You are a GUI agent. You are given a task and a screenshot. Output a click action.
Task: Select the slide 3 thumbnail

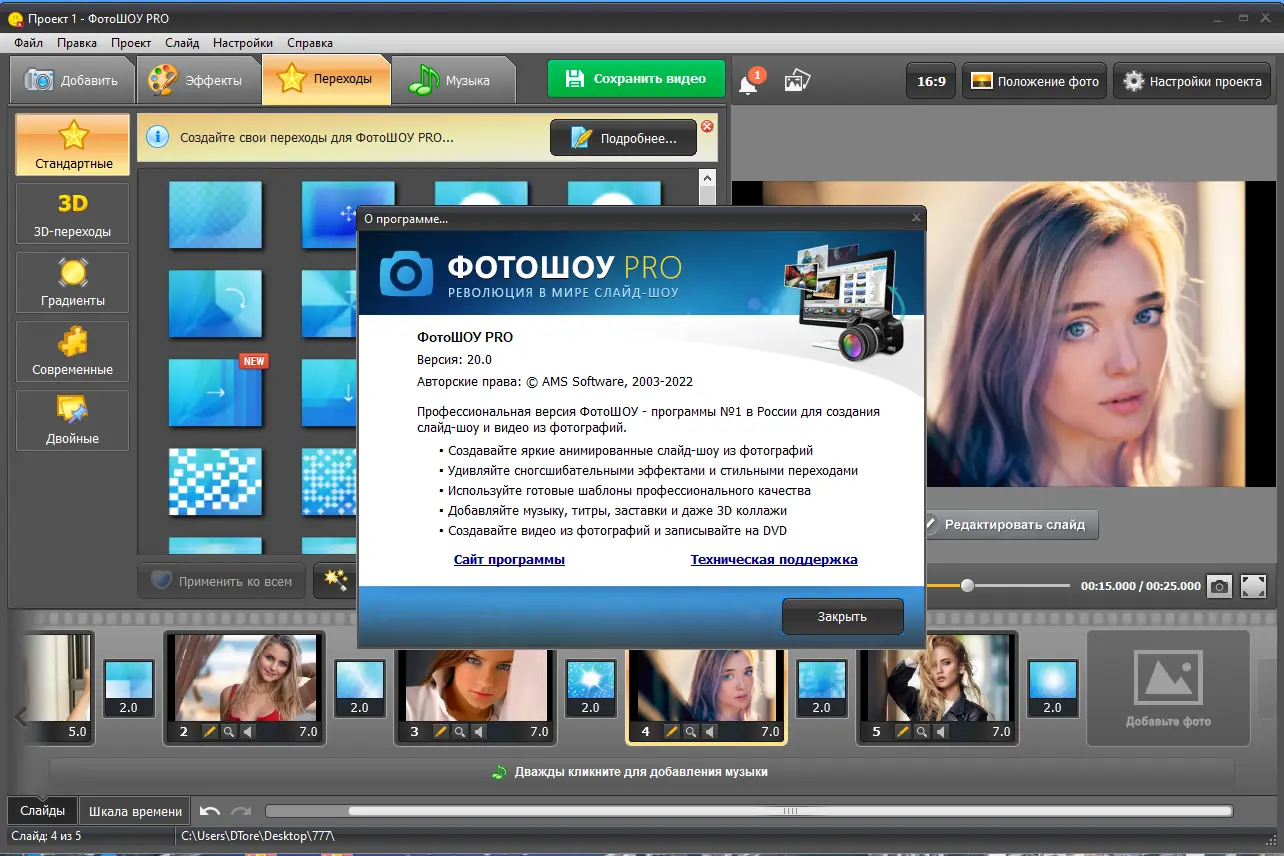pyautogui.click(x=475, y=689)
